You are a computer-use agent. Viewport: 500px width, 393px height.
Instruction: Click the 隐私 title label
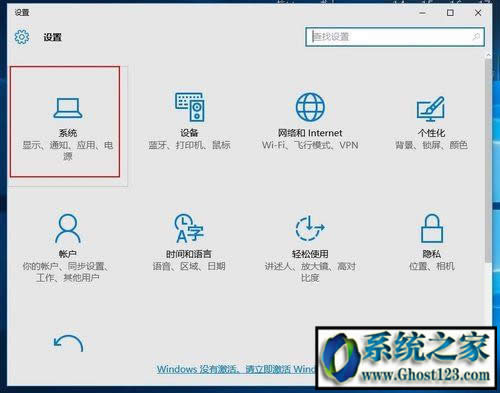(432, 254)
